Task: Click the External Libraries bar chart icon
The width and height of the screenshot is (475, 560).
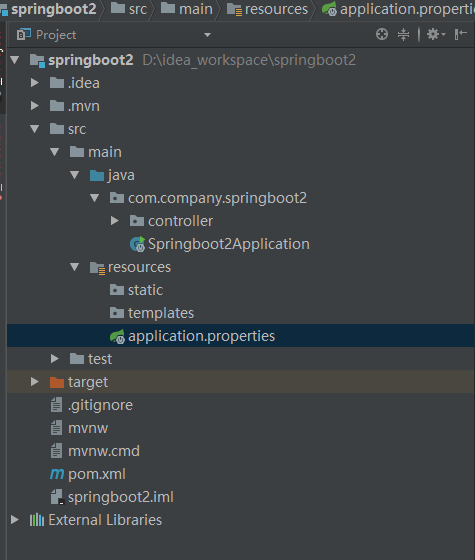Action: 37,520
